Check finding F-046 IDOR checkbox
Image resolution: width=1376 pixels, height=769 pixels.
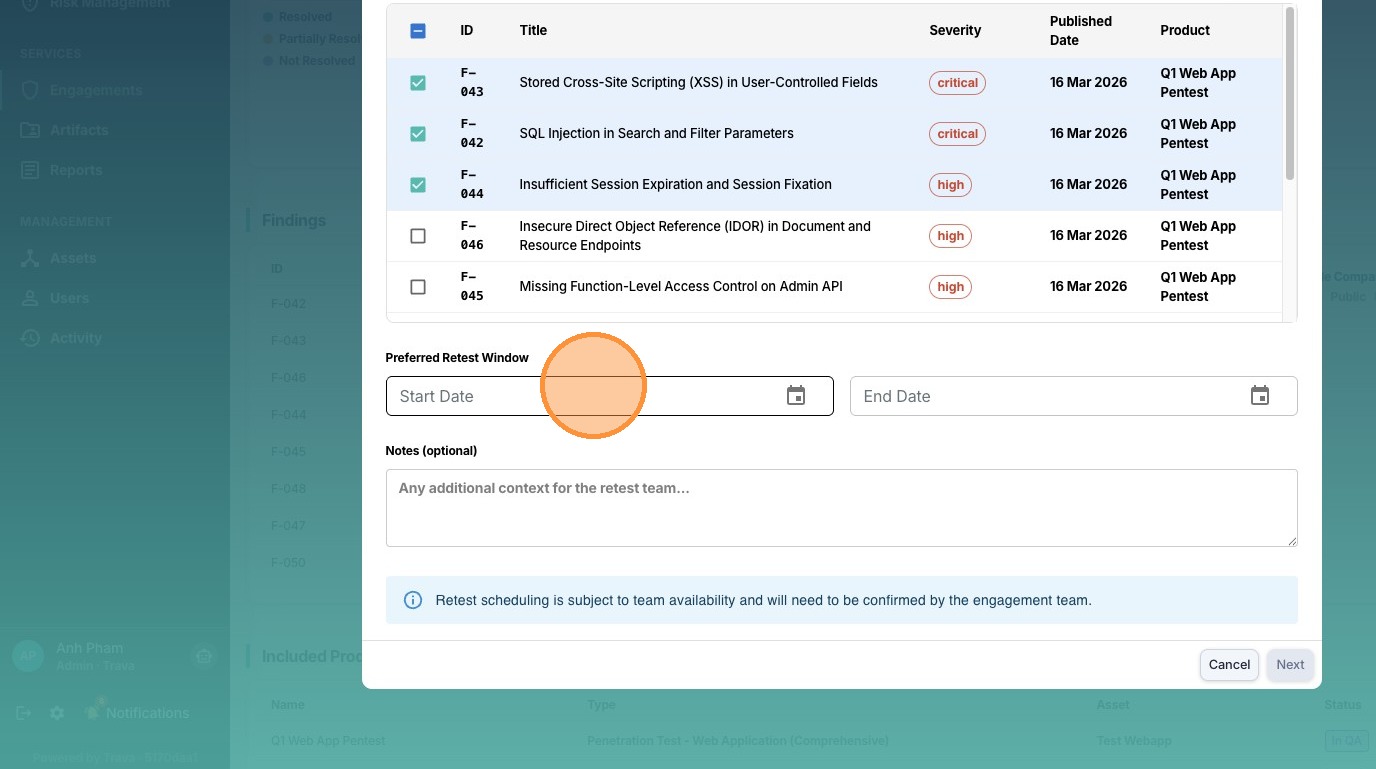click(418, 236)
